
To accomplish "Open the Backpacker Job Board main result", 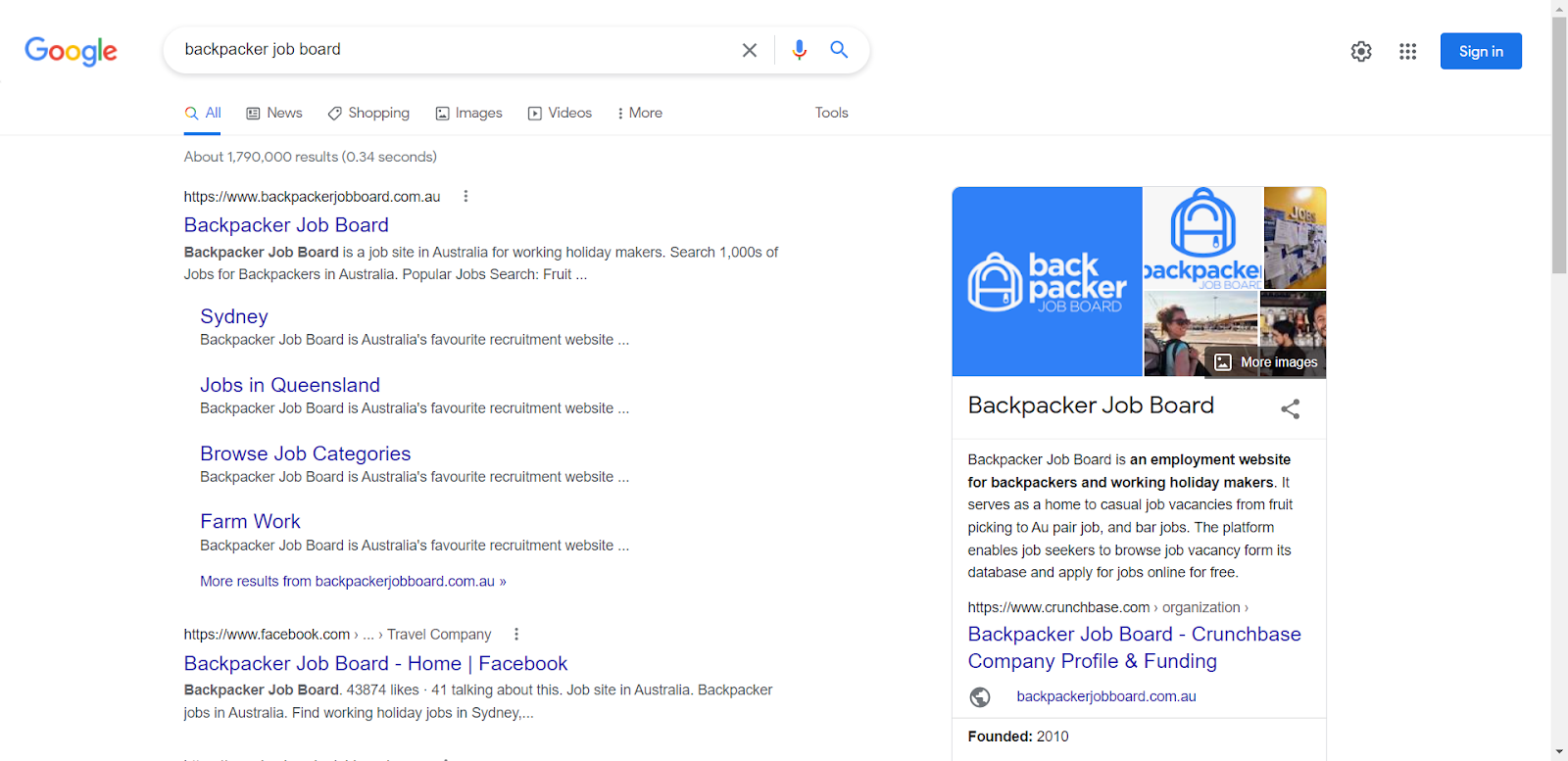I will coord(286,225).
